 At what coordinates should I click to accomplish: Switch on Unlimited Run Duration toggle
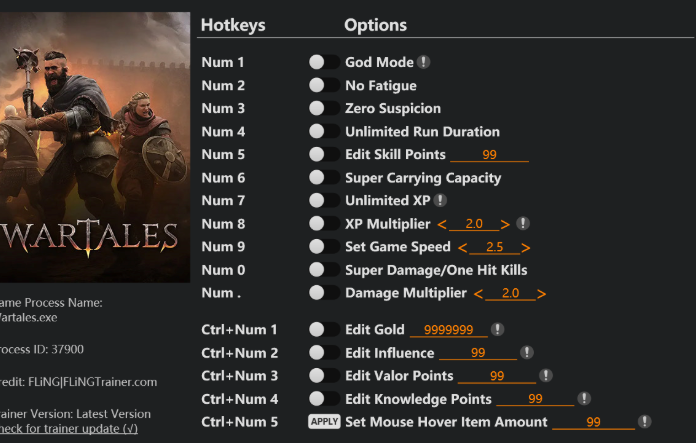[x=324, y=131]
